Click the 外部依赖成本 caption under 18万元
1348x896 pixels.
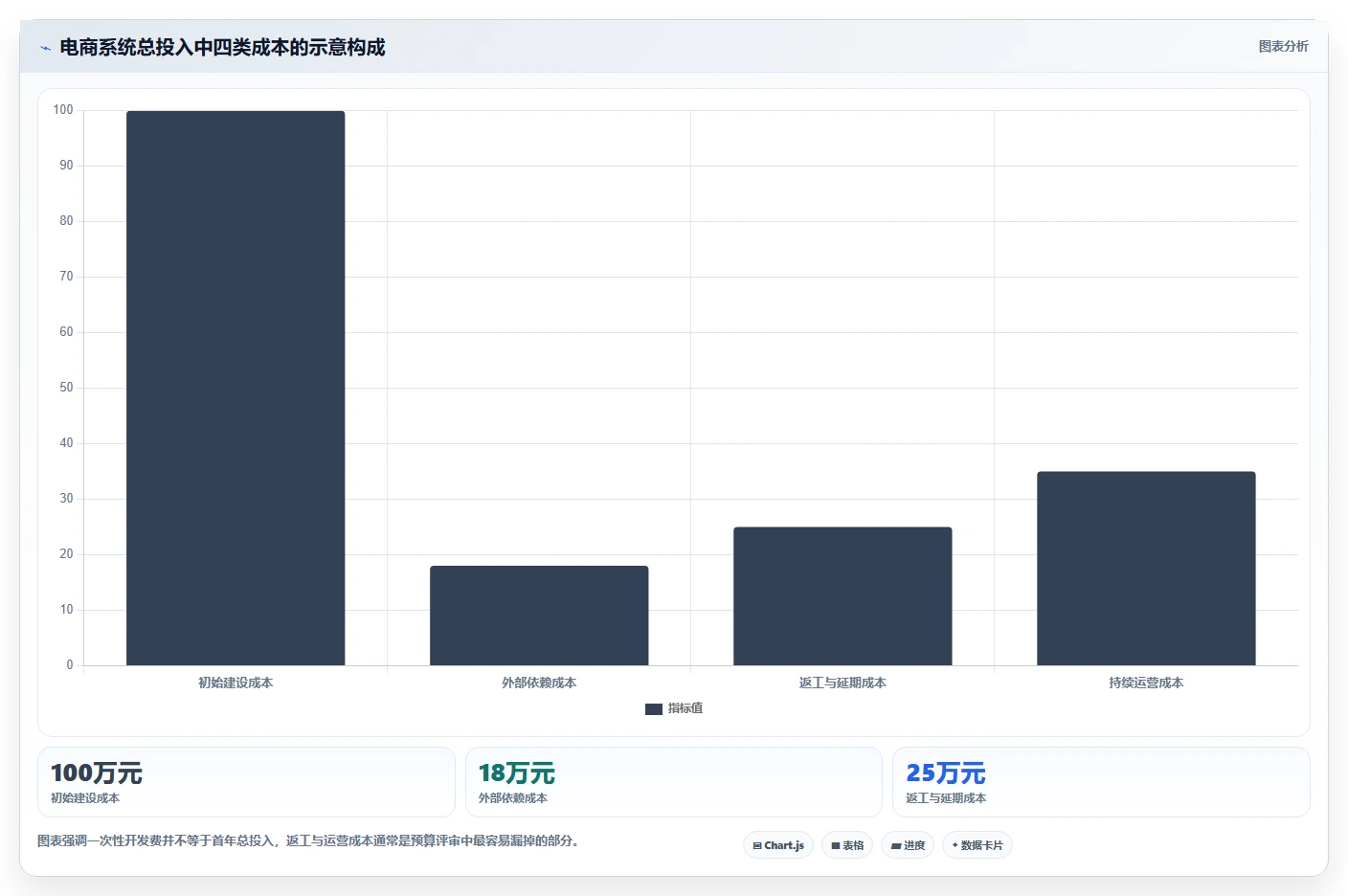point(513,798)
